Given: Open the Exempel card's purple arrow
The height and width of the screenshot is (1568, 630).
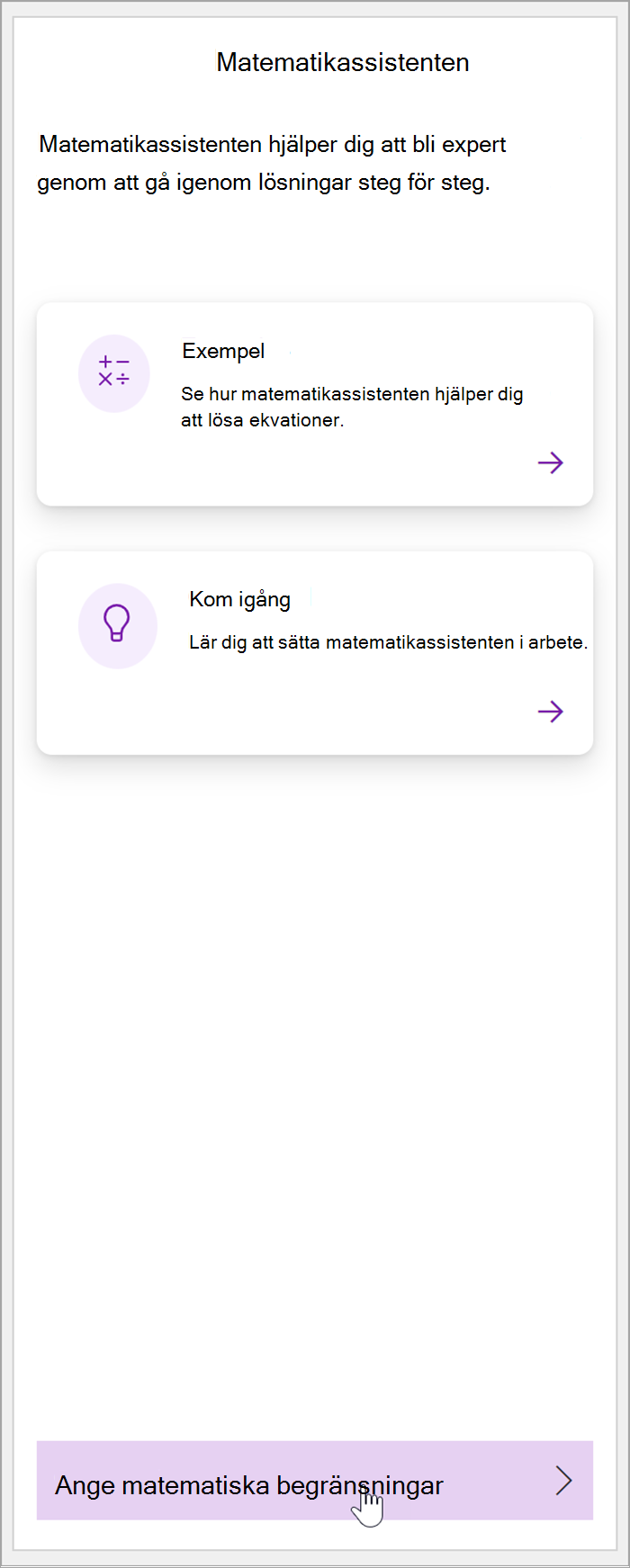Looking at the screenshot, I should click(550, 463).
